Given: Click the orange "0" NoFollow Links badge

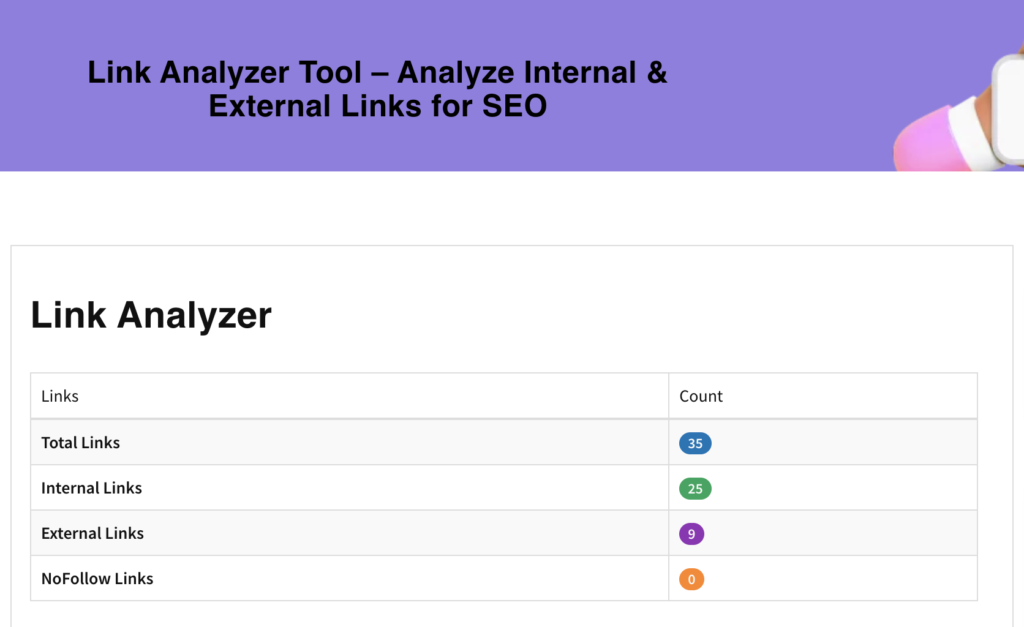Looking at the screenshot, I should 691,578.
